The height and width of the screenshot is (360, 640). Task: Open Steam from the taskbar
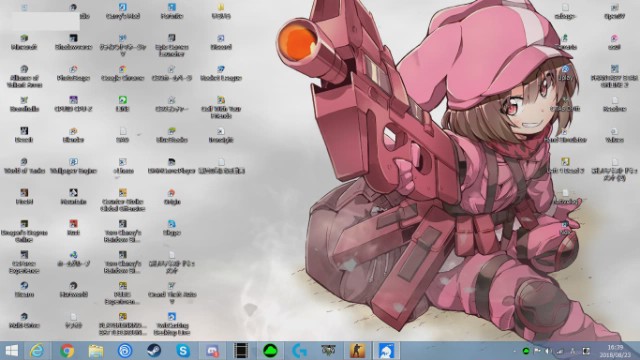pos(154,351)
